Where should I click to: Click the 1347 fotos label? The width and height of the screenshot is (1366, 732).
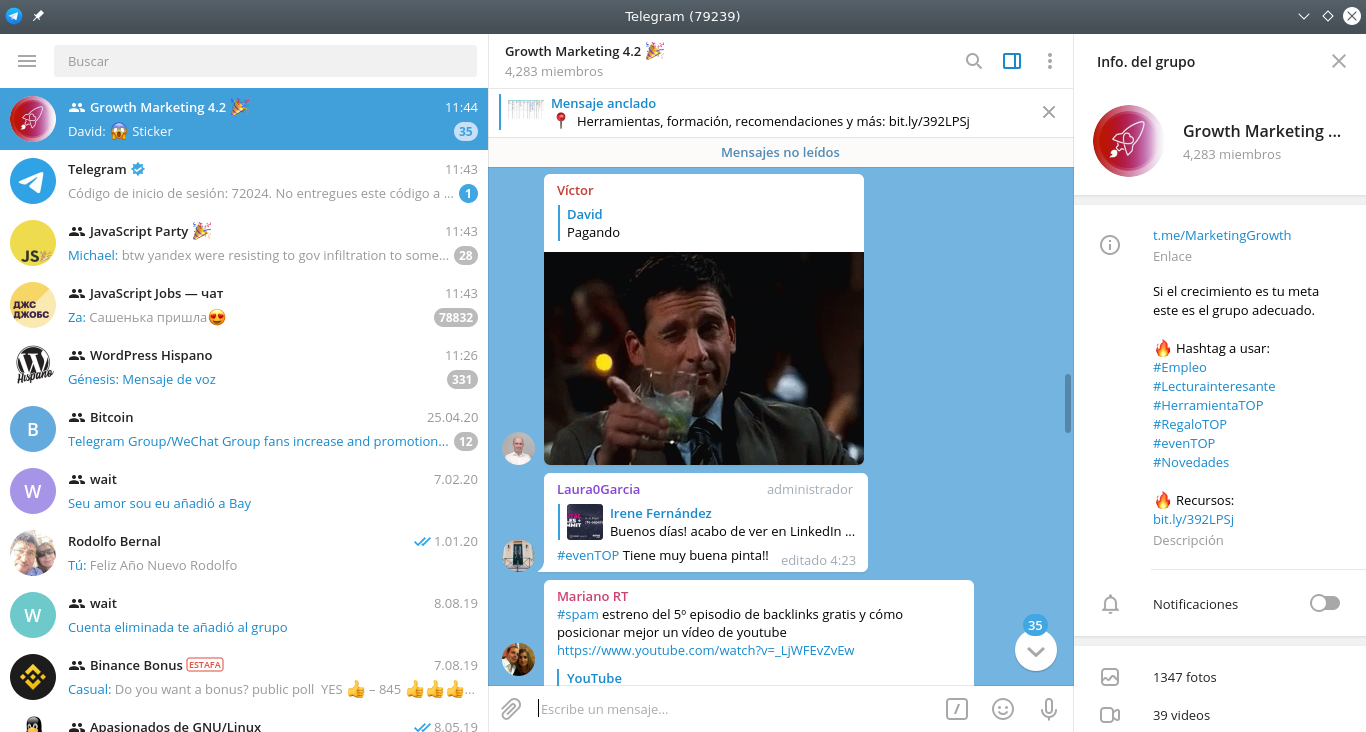[x=1185, y=677]
